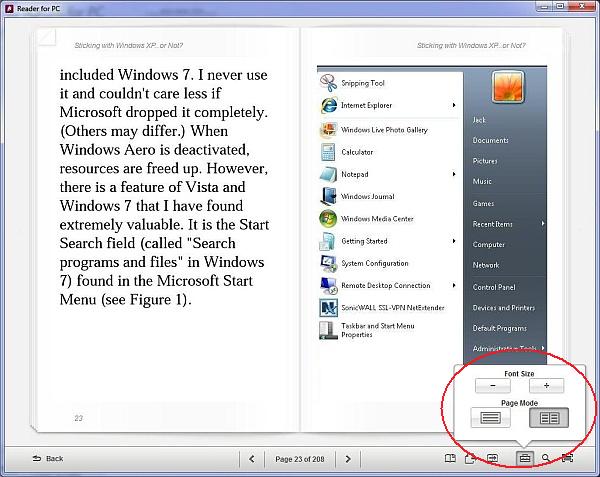This screenshot has width=600, height=477.
Task: Click Network in the figure's right pane
Action: [486, 265]
